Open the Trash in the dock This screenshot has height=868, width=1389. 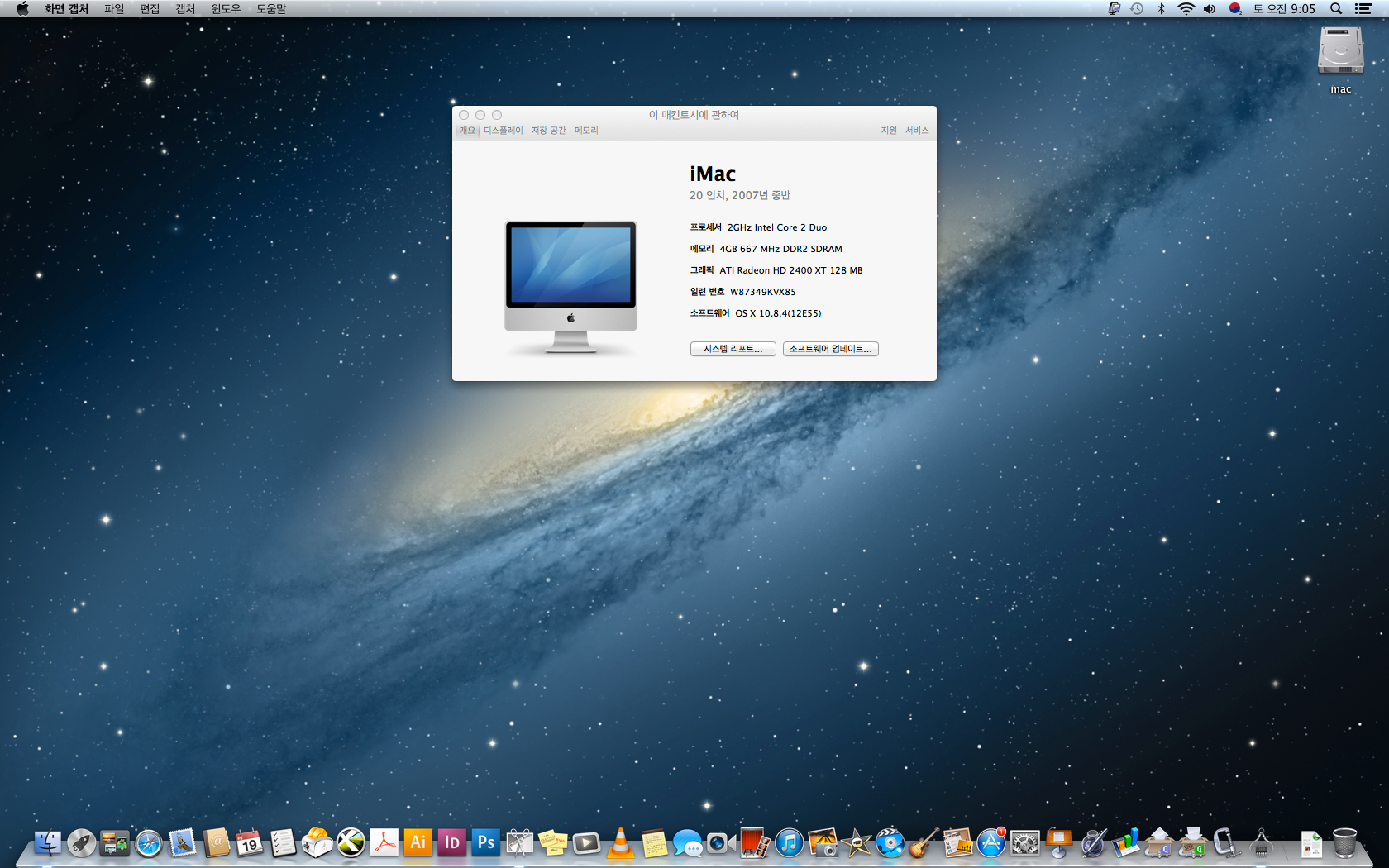pyautogui.click(x=1344, y=843)
